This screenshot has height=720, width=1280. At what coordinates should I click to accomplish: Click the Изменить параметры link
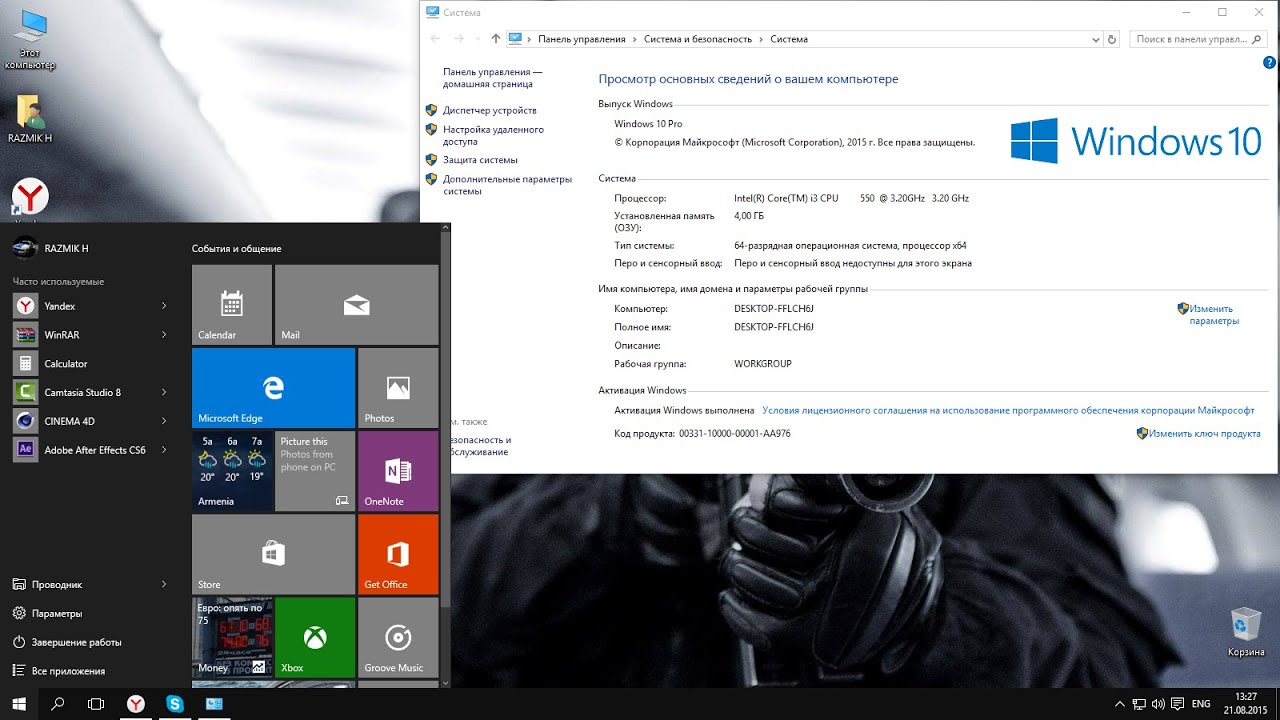coord(1213,315)
